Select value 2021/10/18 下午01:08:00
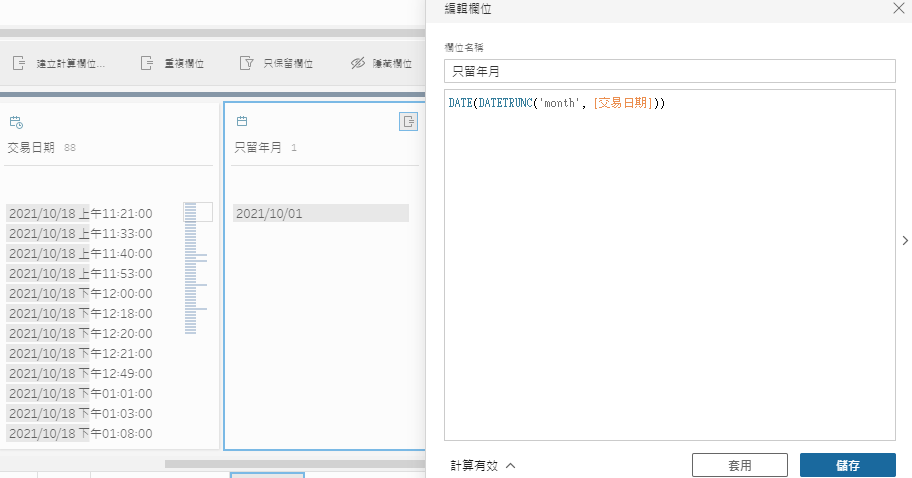 (81, 434)
